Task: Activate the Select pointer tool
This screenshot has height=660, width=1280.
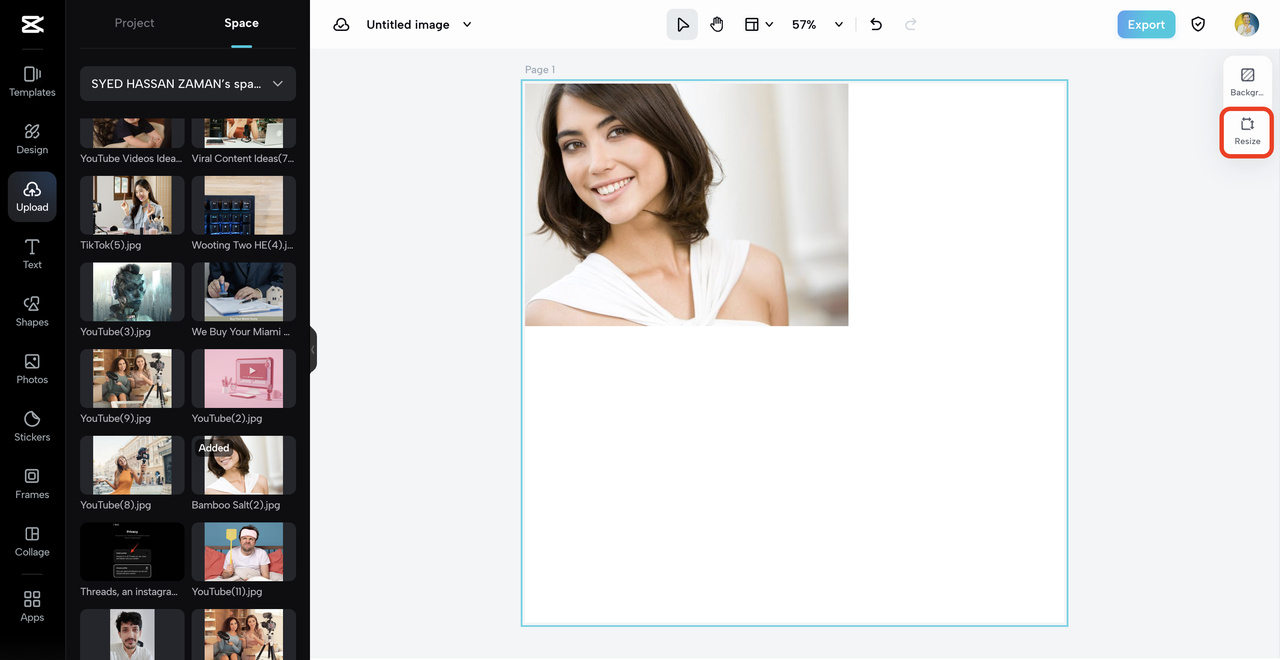Action: 682,24
